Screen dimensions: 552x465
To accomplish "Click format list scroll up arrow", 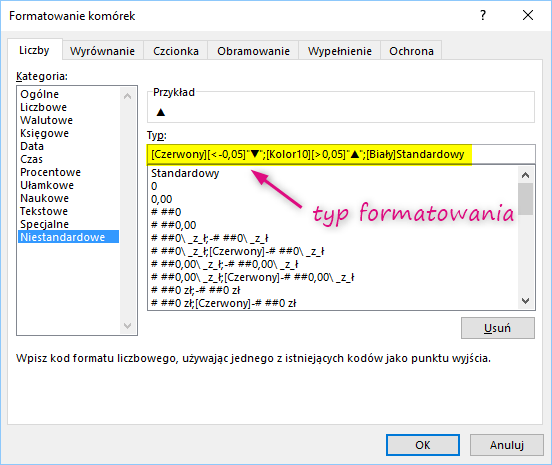I will point(526,175).
